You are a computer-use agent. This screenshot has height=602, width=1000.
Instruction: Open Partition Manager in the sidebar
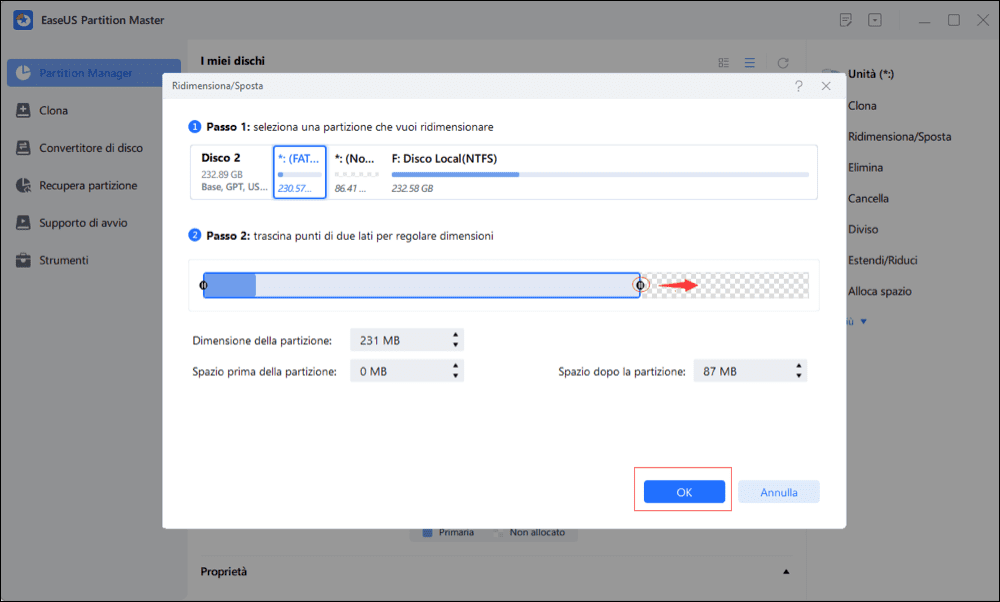(94, 73)
